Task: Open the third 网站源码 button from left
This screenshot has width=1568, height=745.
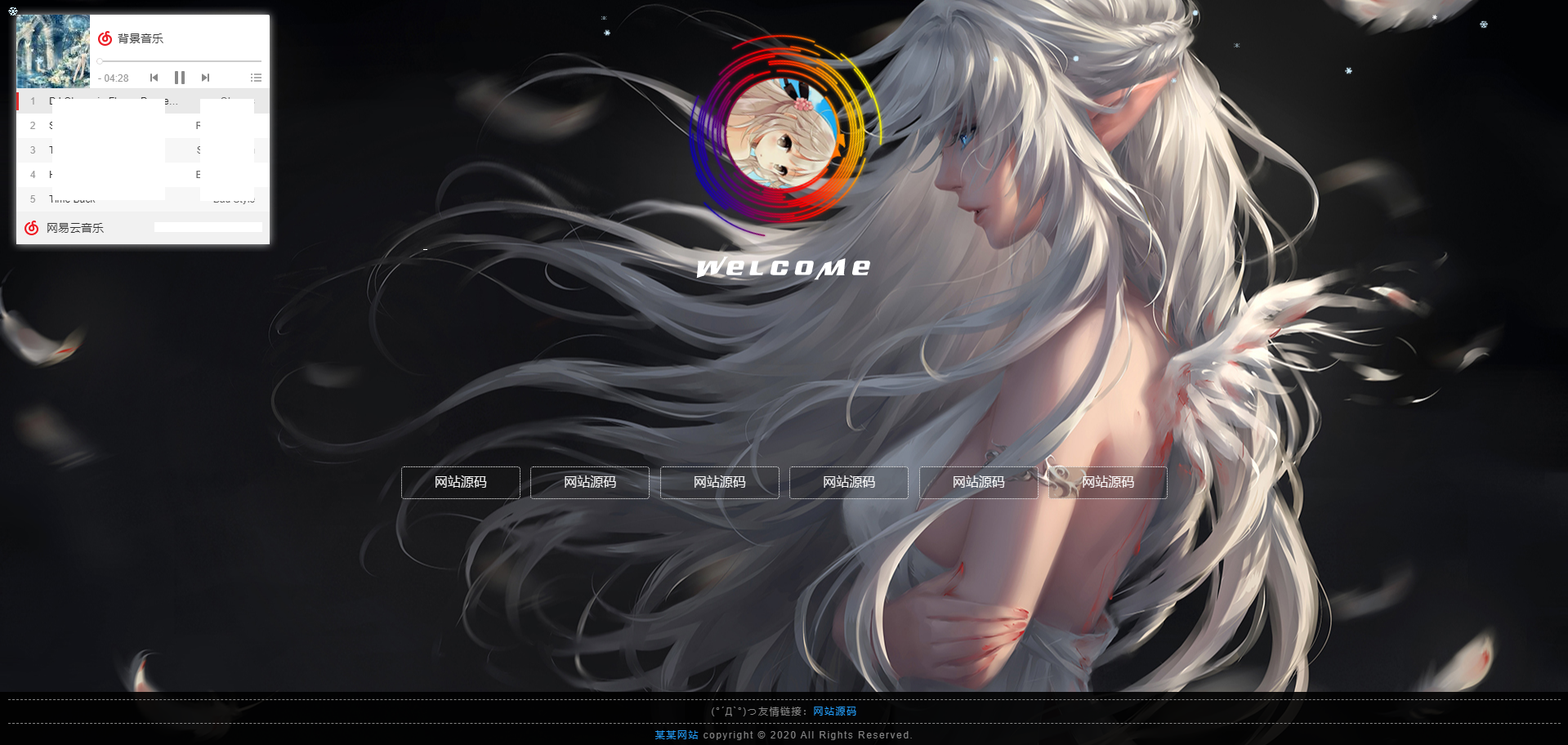Action: [x=720, y=483]
